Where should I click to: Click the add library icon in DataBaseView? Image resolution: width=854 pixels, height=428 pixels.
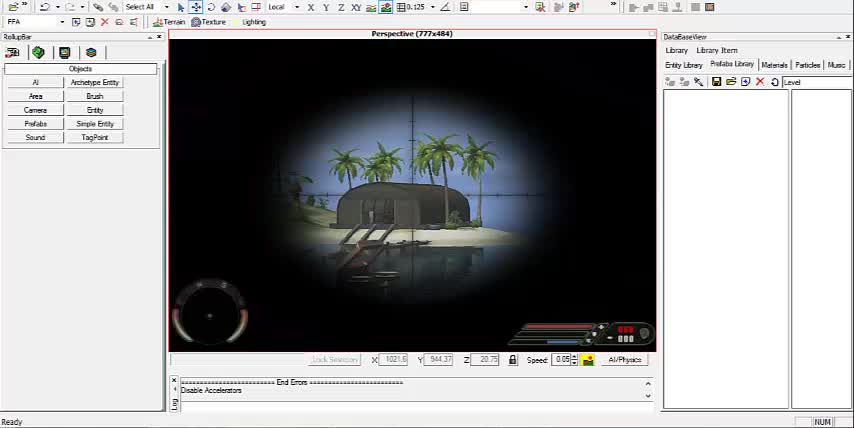pyautogui.click(x=746, y=82)
